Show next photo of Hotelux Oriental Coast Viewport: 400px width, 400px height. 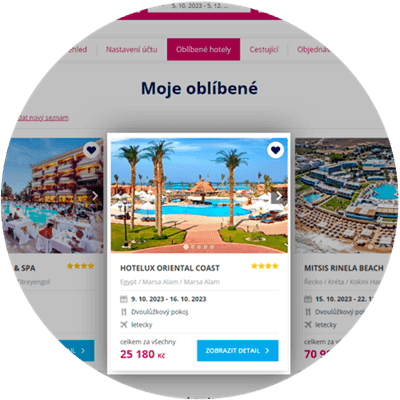pos(278,197)
